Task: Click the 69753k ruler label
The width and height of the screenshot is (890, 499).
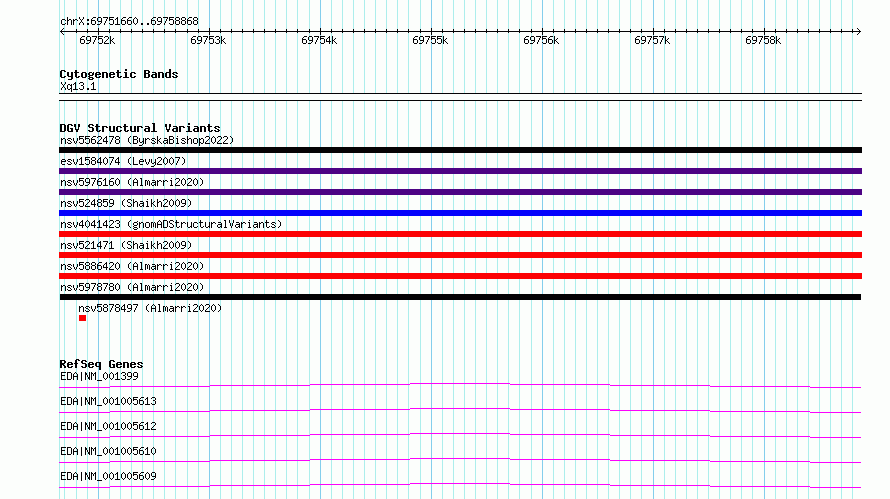Action: (208, 40)
